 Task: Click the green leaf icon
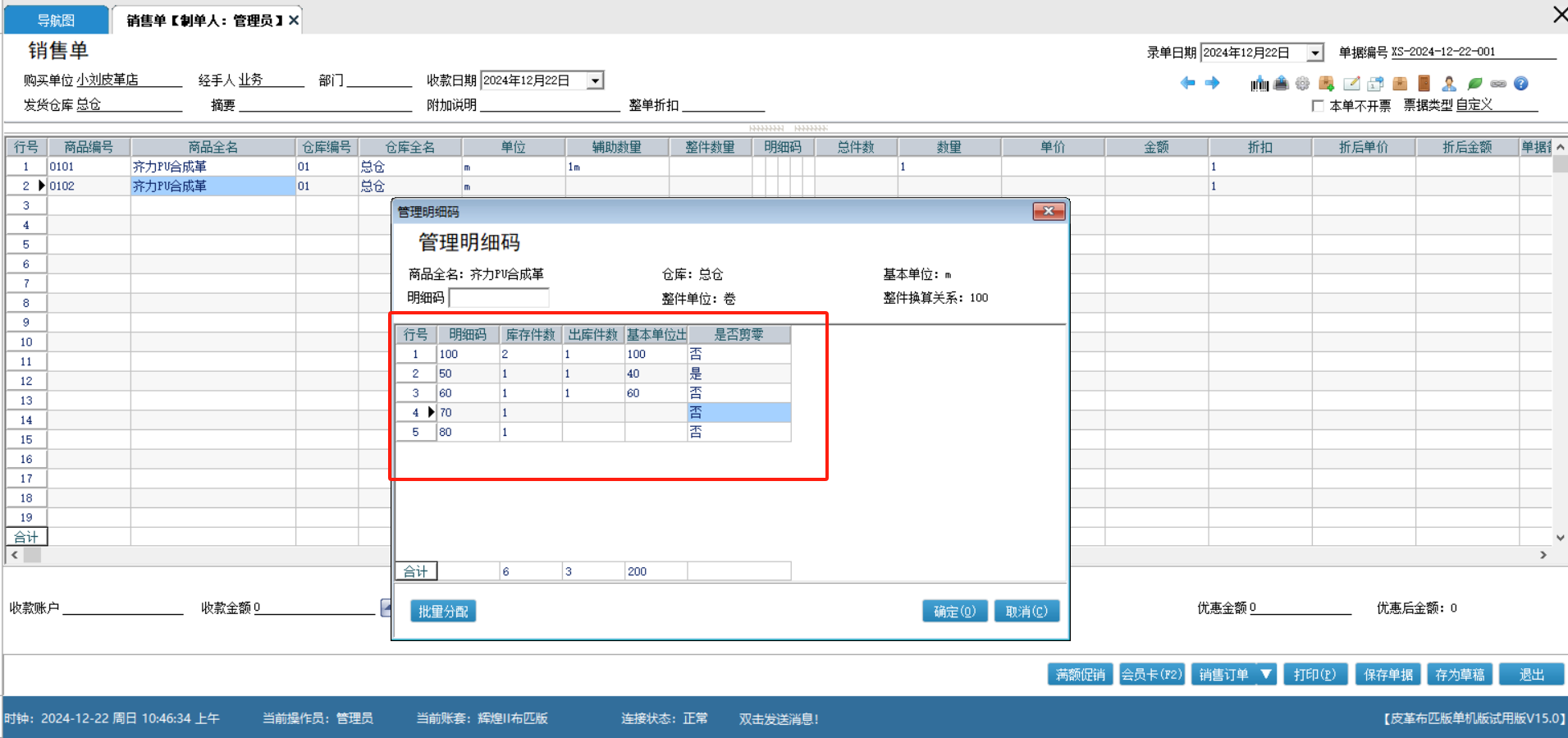[1474, 84]
